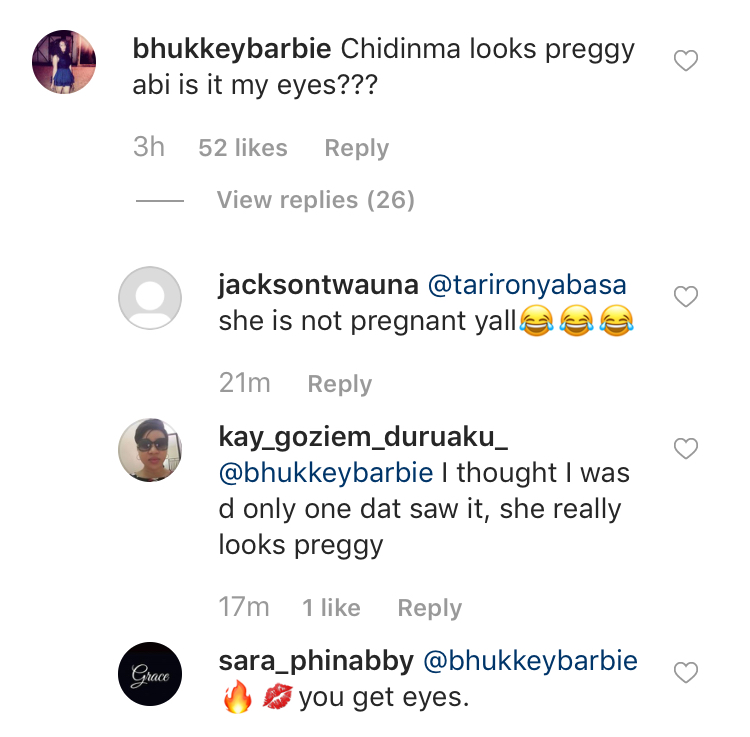
Task: Open @bhukkeybarbie mention in sara_phinabby's reply
Action: 530,661
